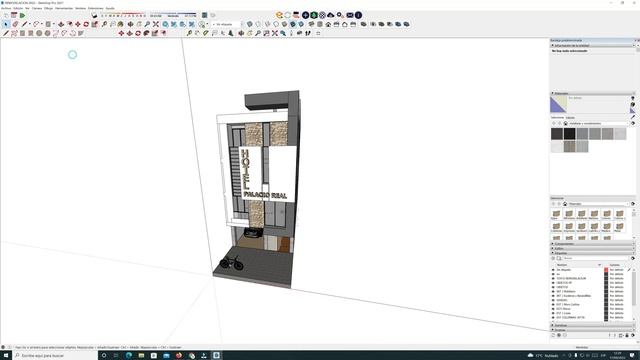Select the Zoom Extents tool in bottom row
This screenshot has height=360, width=640.
click(275, 33)
